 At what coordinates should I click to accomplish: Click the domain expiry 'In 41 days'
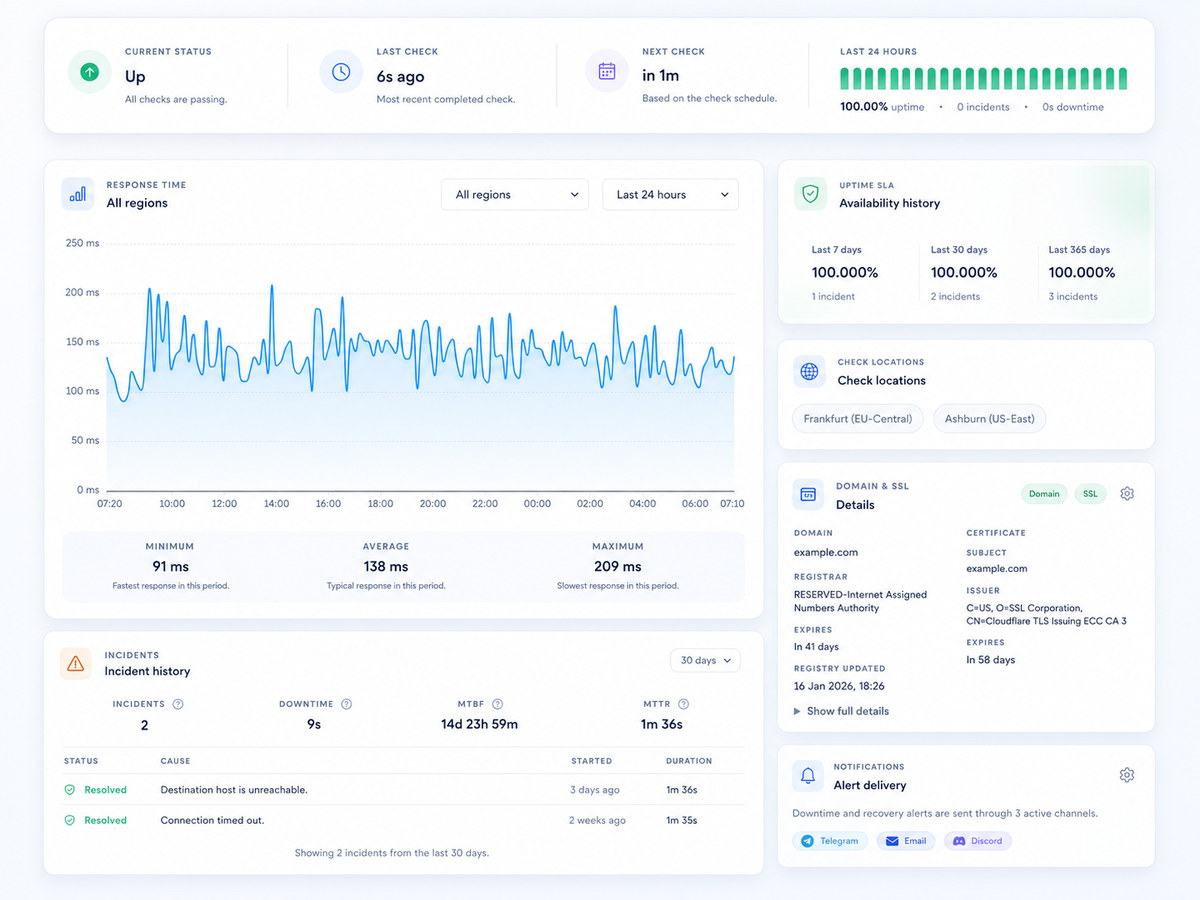point(816,647)
